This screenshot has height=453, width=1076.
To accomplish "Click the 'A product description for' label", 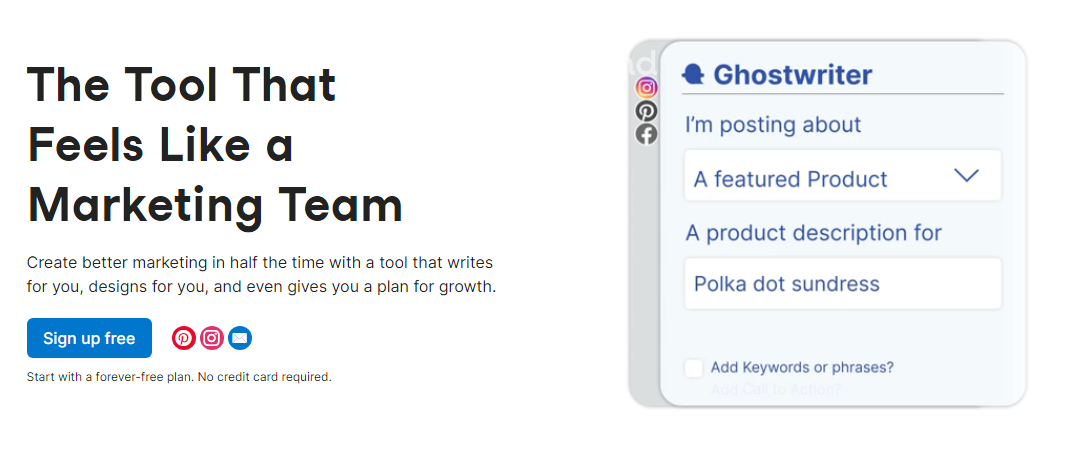I will click(x=814, y=233).
